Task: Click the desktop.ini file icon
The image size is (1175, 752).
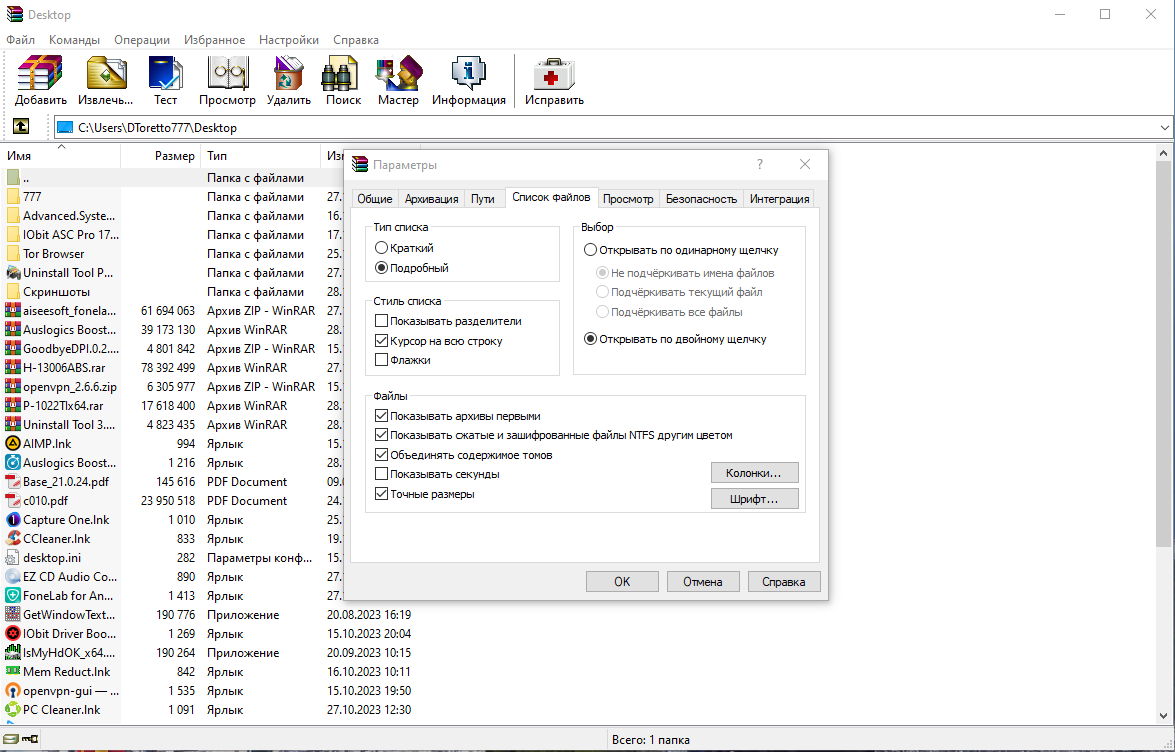Action: pyautogui.click(x=13, y=558)
